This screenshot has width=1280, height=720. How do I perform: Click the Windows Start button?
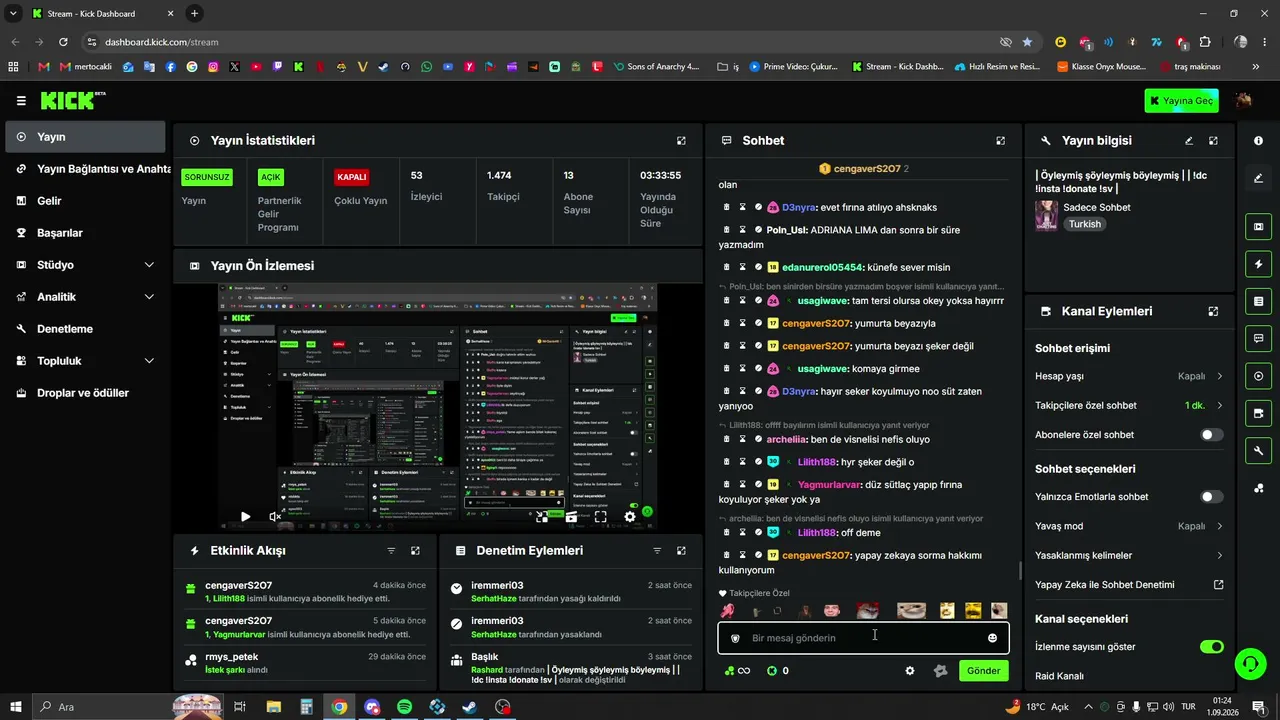pos(16,707)
